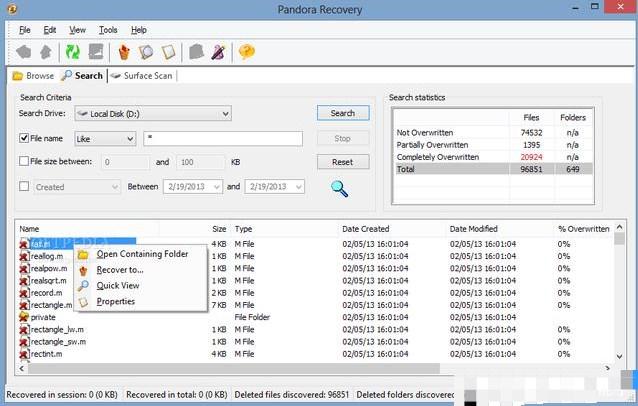Open the Created date type dropdown
The image size is (638, 406).
[x=77, y=187]
